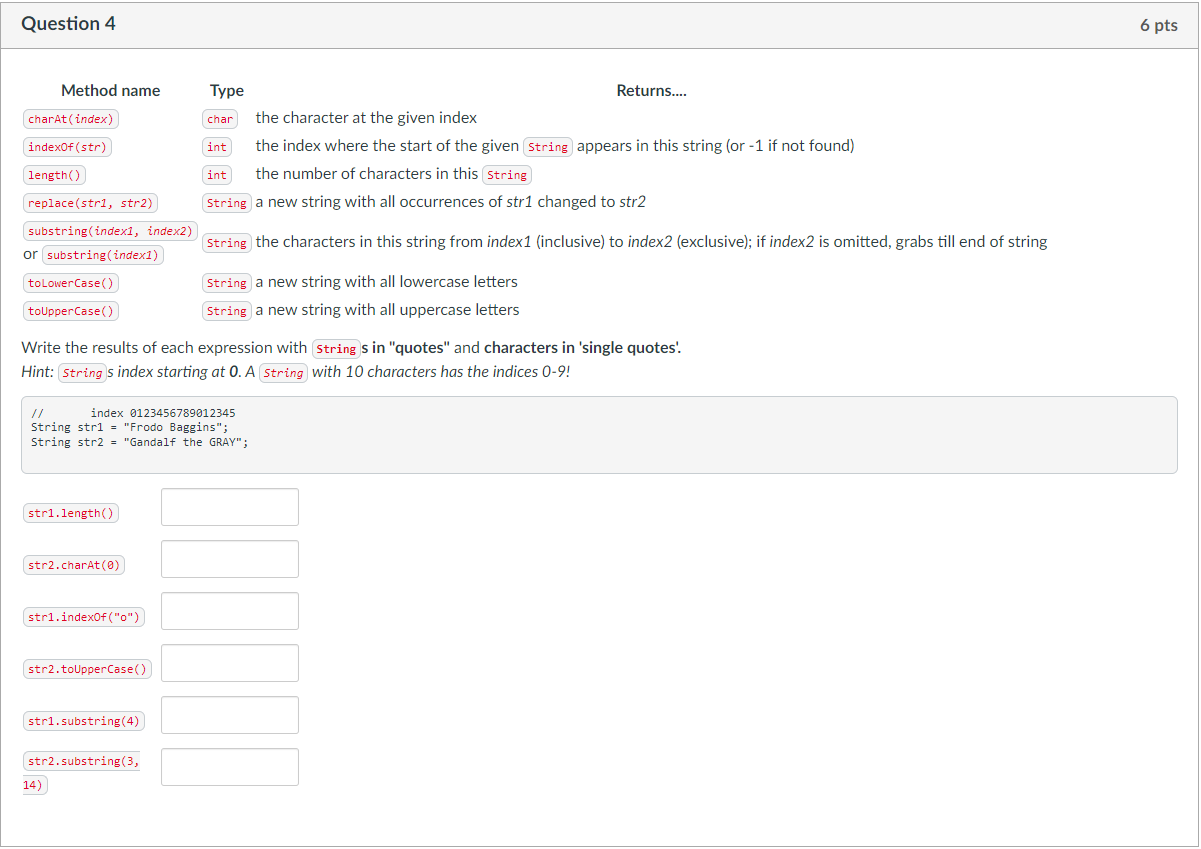1201x849 pixels.
Task: Click the code block declaring str1 and str2
Action: (x=600, y=432)
